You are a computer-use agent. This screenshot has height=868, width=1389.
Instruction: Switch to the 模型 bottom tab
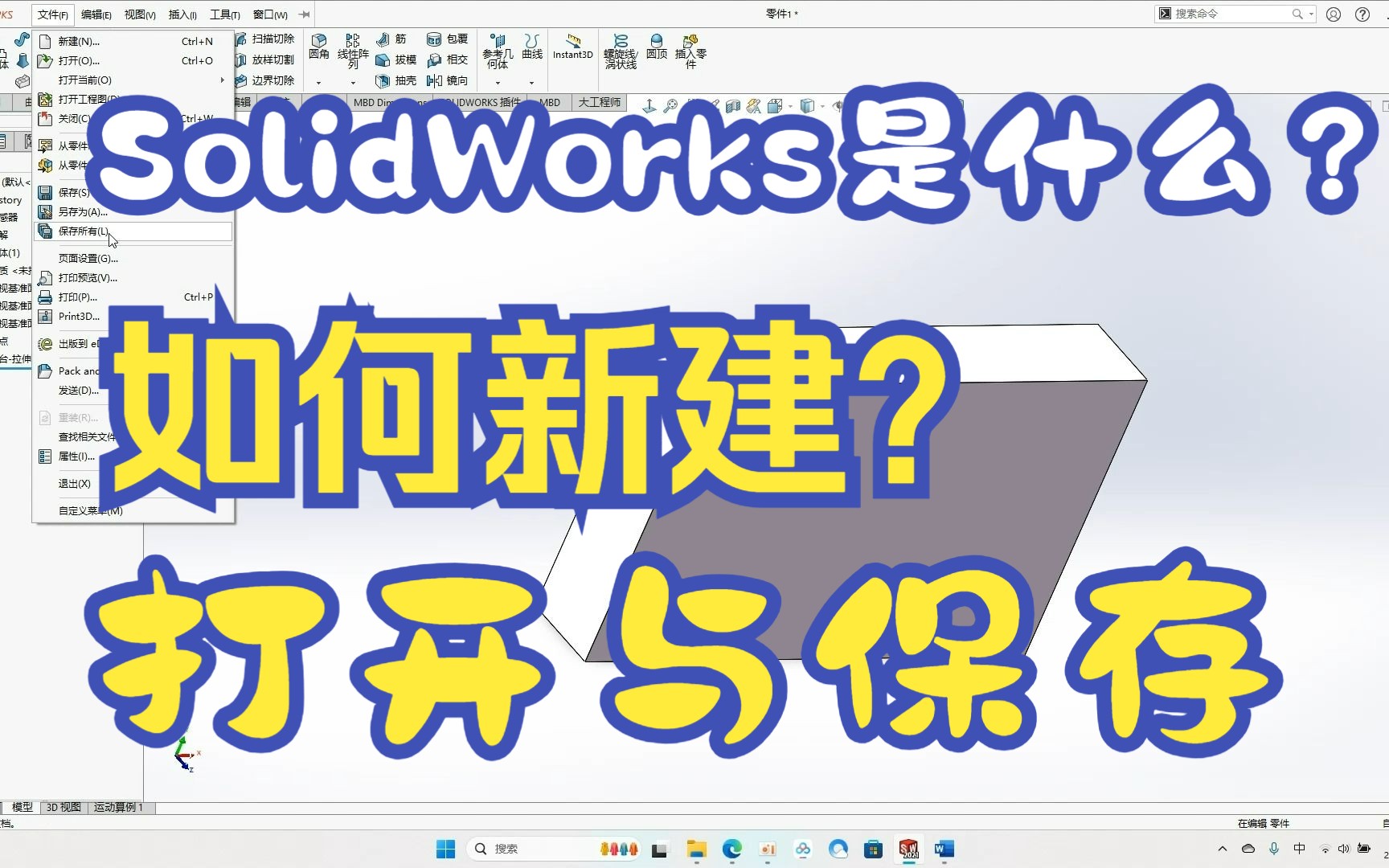[x=23, y=807]
